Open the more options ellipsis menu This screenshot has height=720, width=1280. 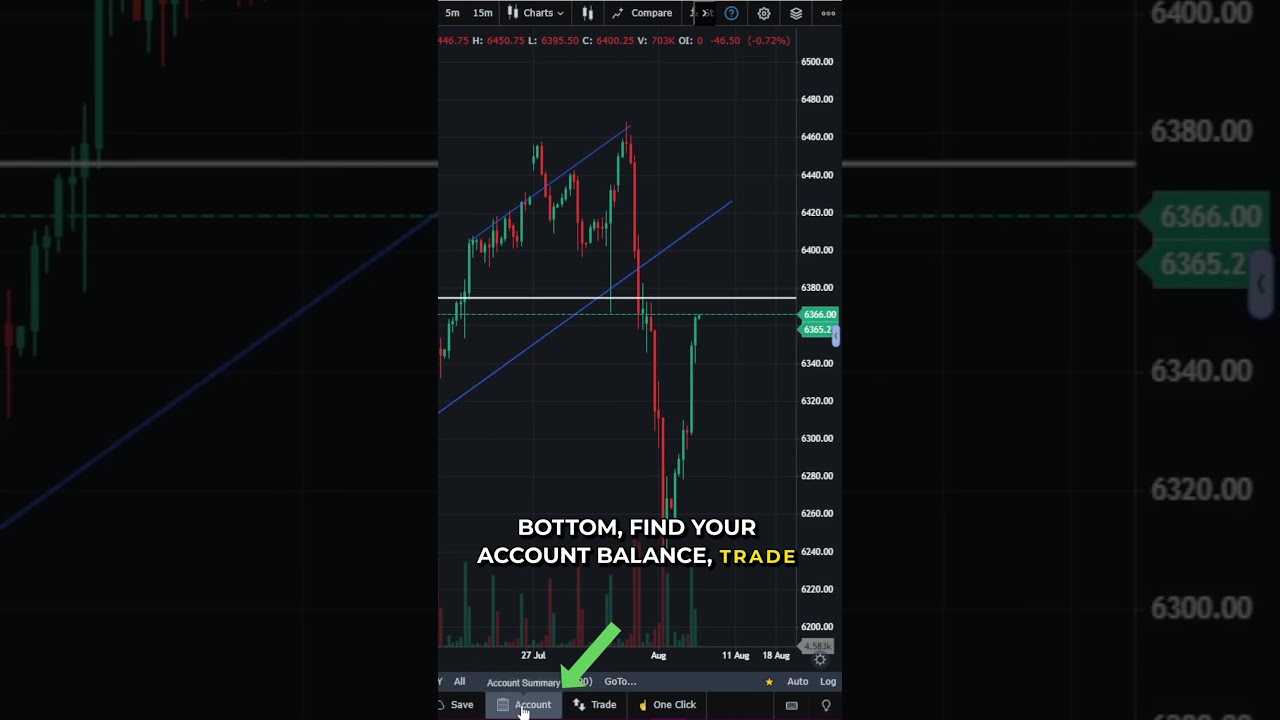pos(828,13)
